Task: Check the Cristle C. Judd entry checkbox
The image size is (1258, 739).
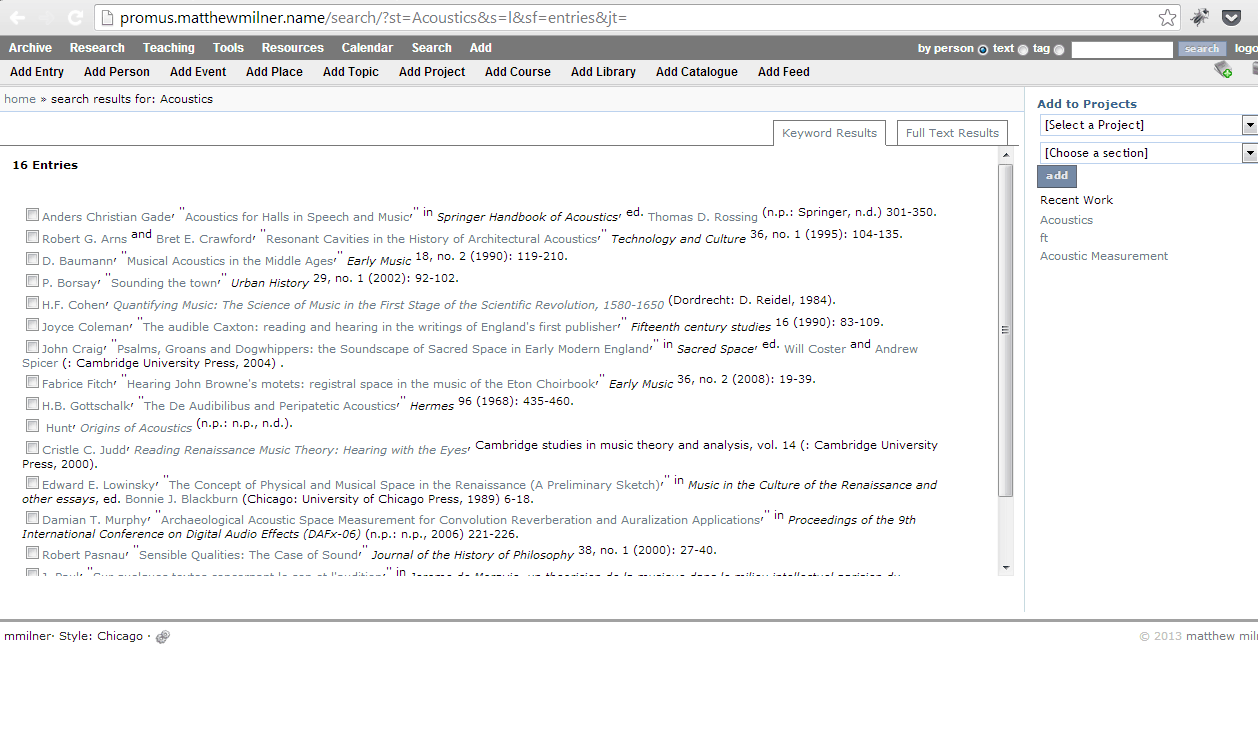Action: click(33, 448)
